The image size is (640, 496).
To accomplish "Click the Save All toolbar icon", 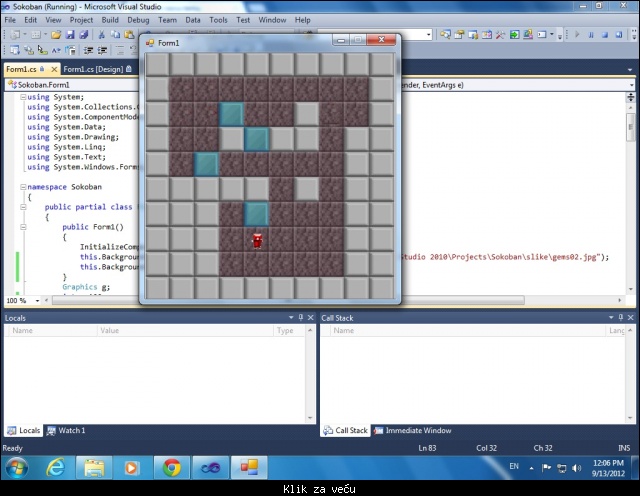I will 84,35.
